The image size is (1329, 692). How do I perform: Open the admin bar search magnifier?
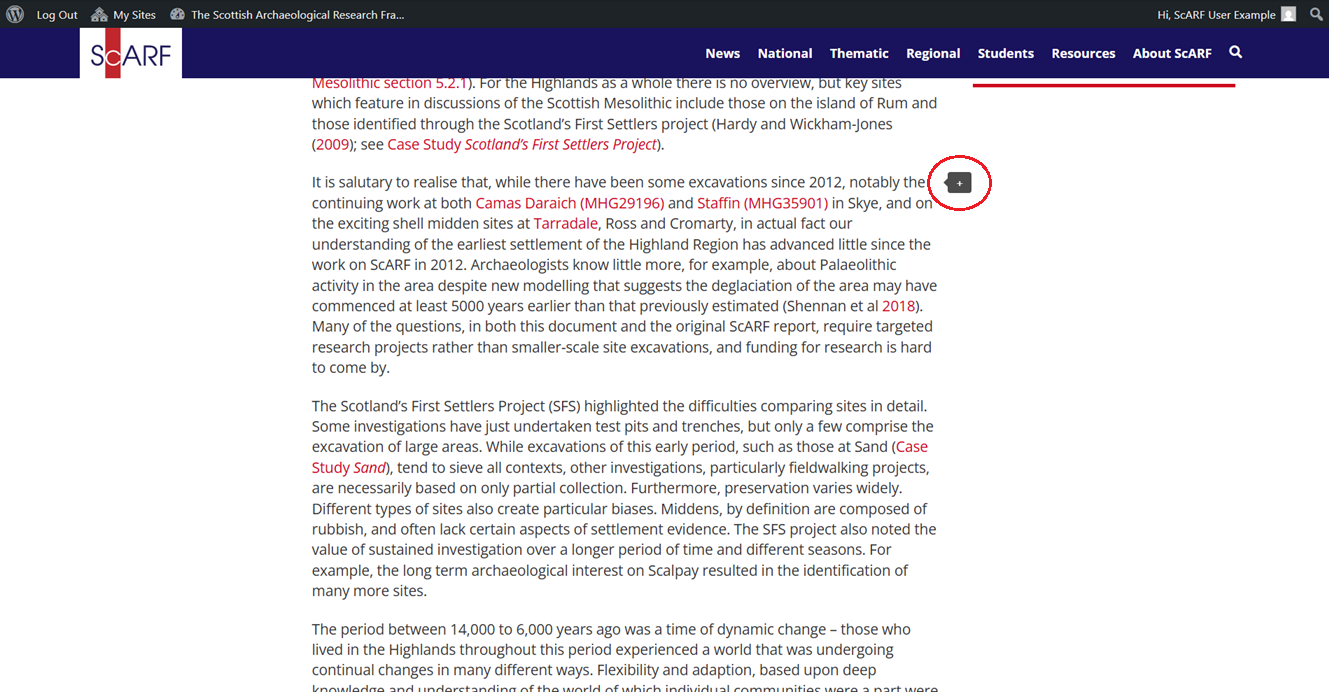(1317, 14)
